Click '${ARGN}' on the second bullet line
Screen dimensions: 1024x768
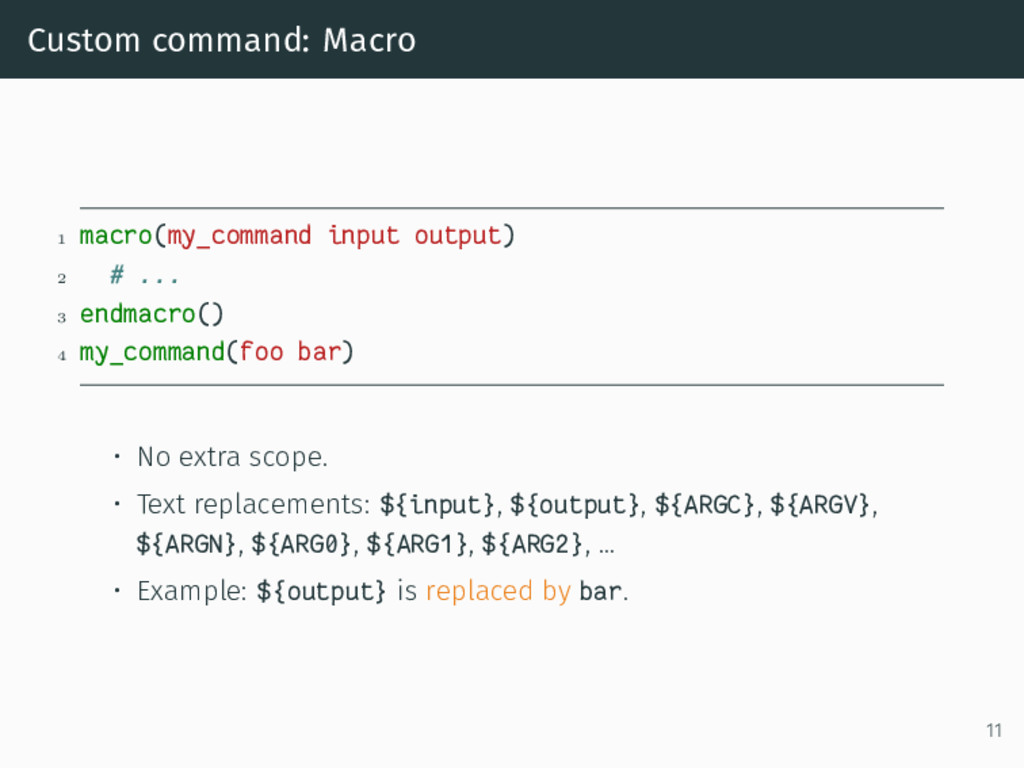[x=185, y=544]
